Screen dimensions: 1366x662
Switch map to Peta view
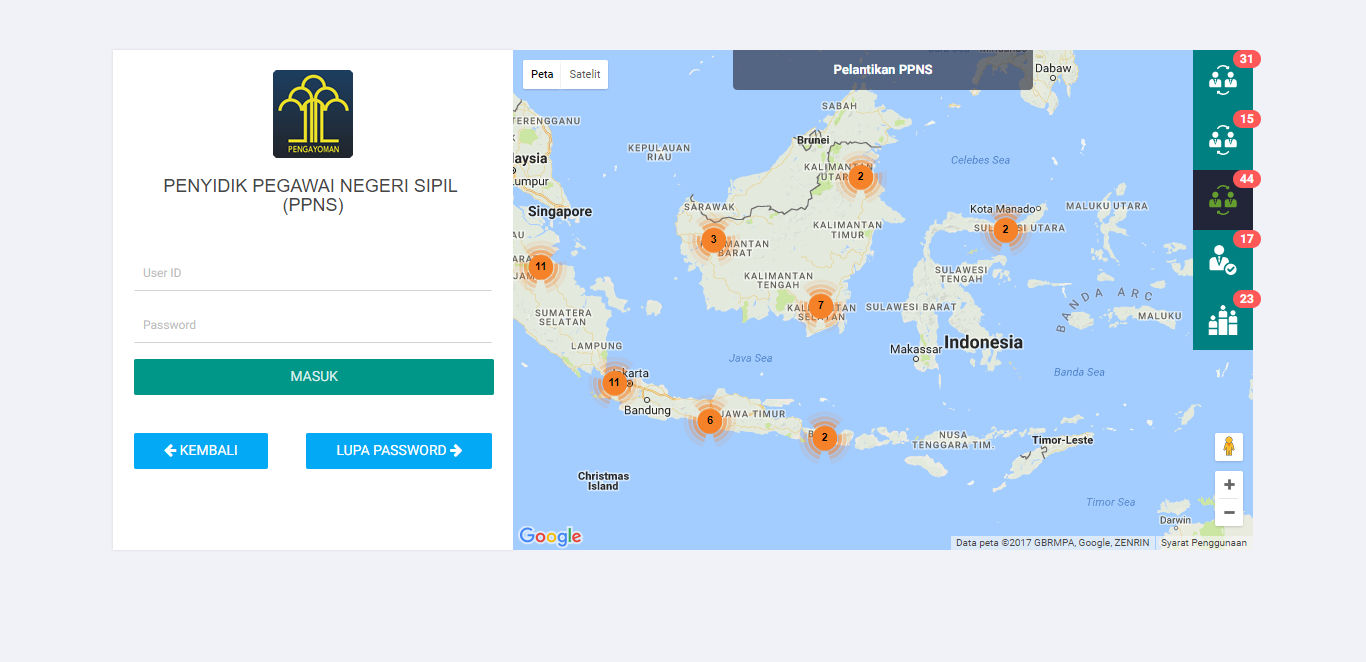click(x=542, y=75)
